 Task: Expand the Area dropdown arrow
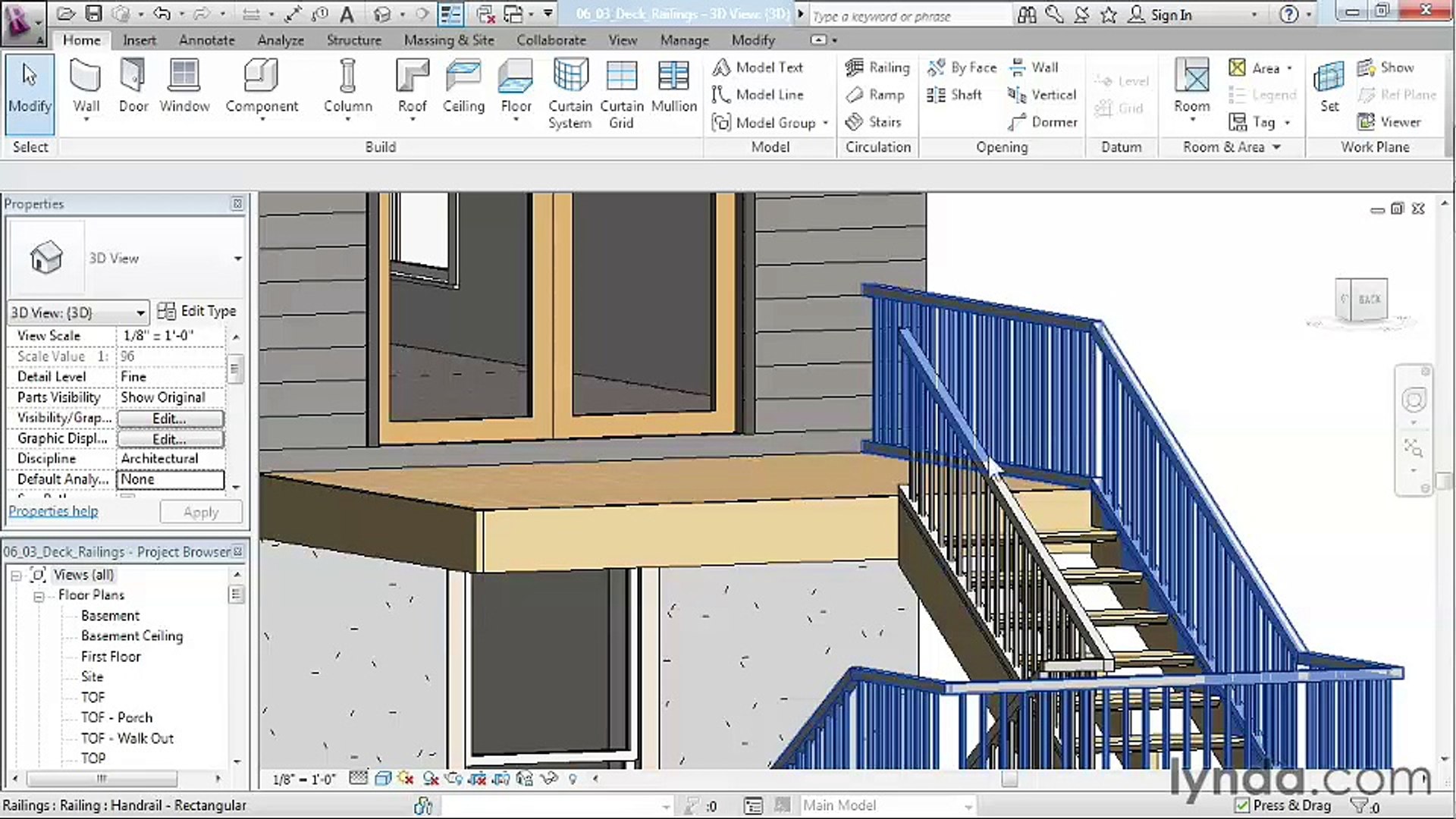click(x=1289, y=68)
